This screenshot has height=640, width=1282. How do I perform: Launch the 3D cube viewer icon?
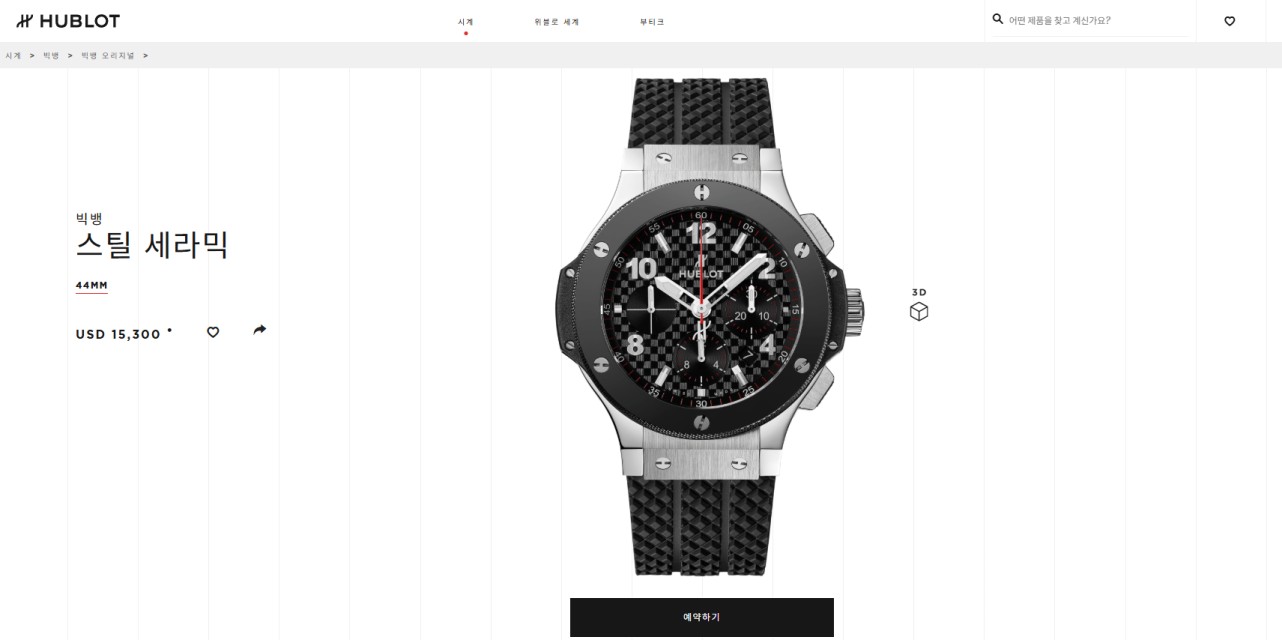pyautogui.click(x=919, y=311)
